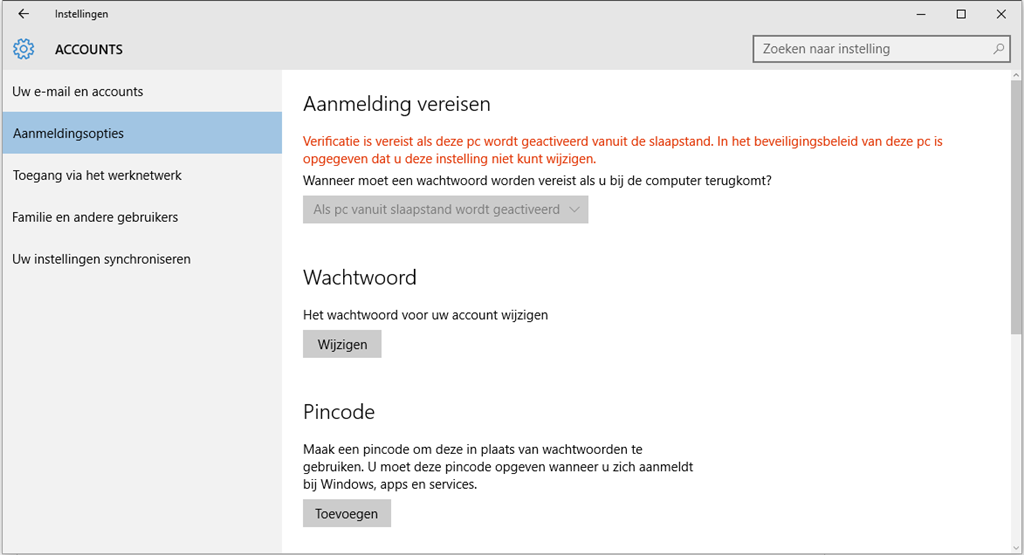1024x555 pixels.
Task: Maximize the Instellingen window
Action: [x=961, y=14]
